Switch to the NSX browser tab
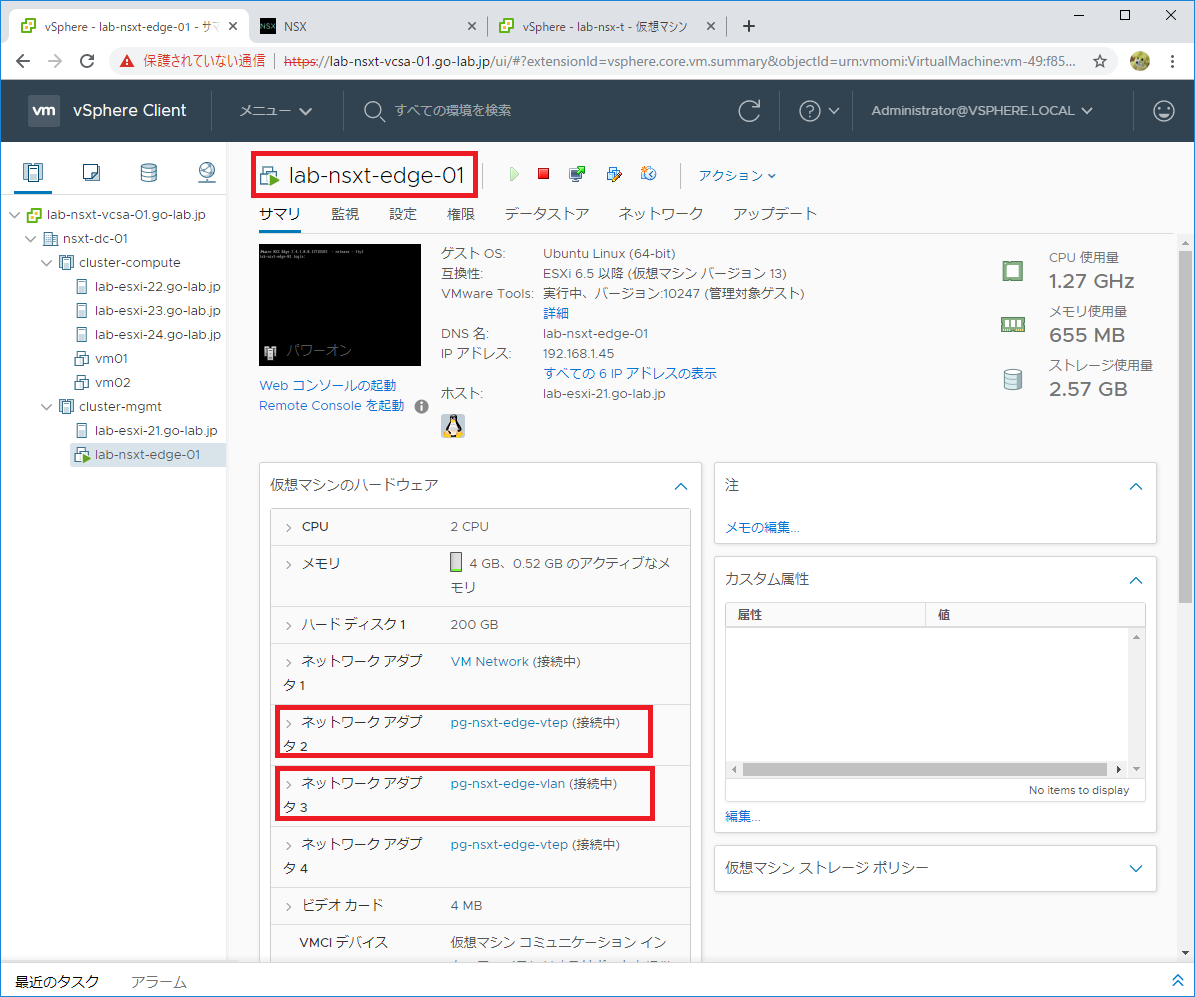This screenshot has width=1195, height=997. click(368, 26)
